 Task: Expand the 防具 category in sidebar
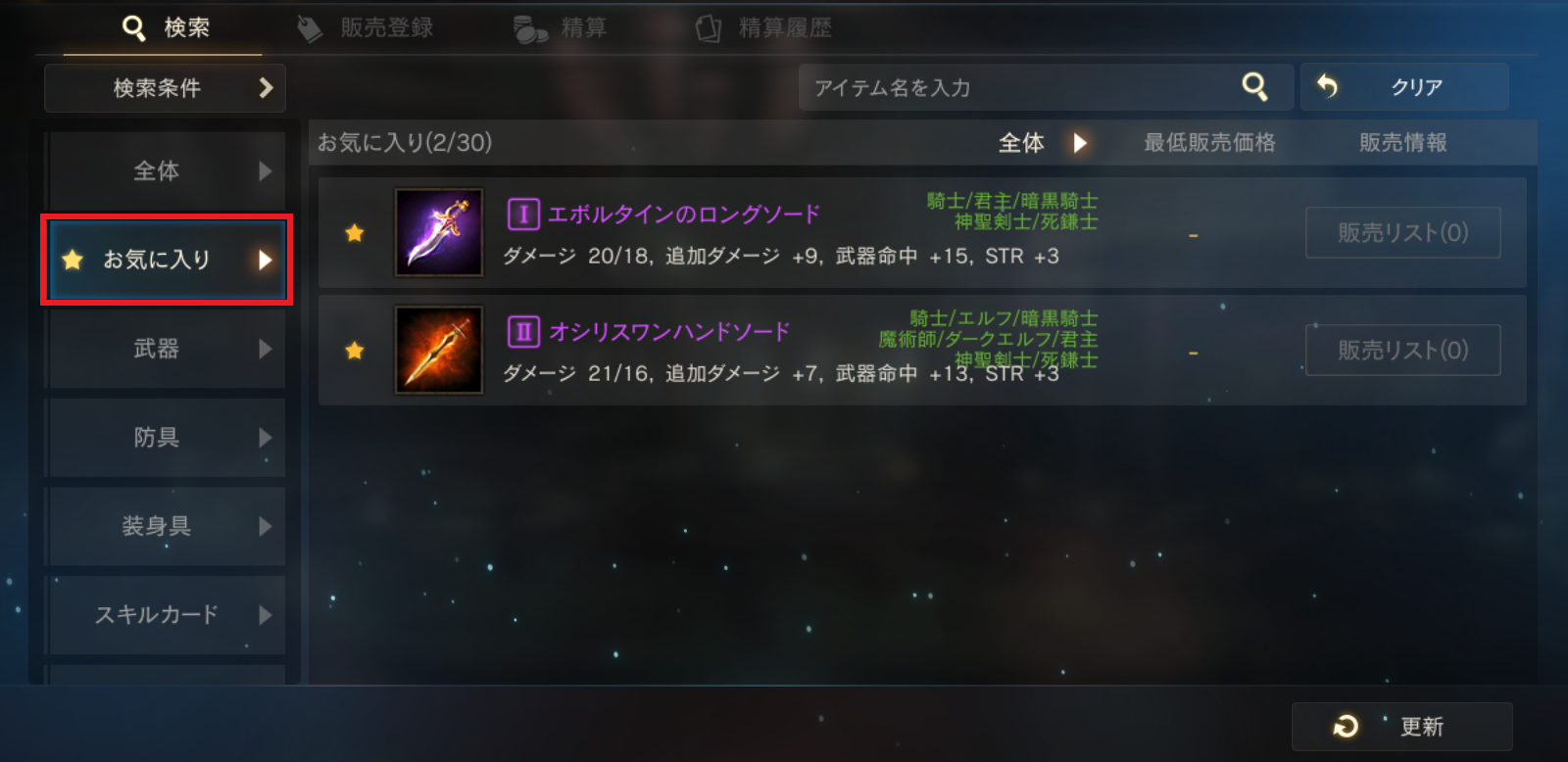(167, 437)
